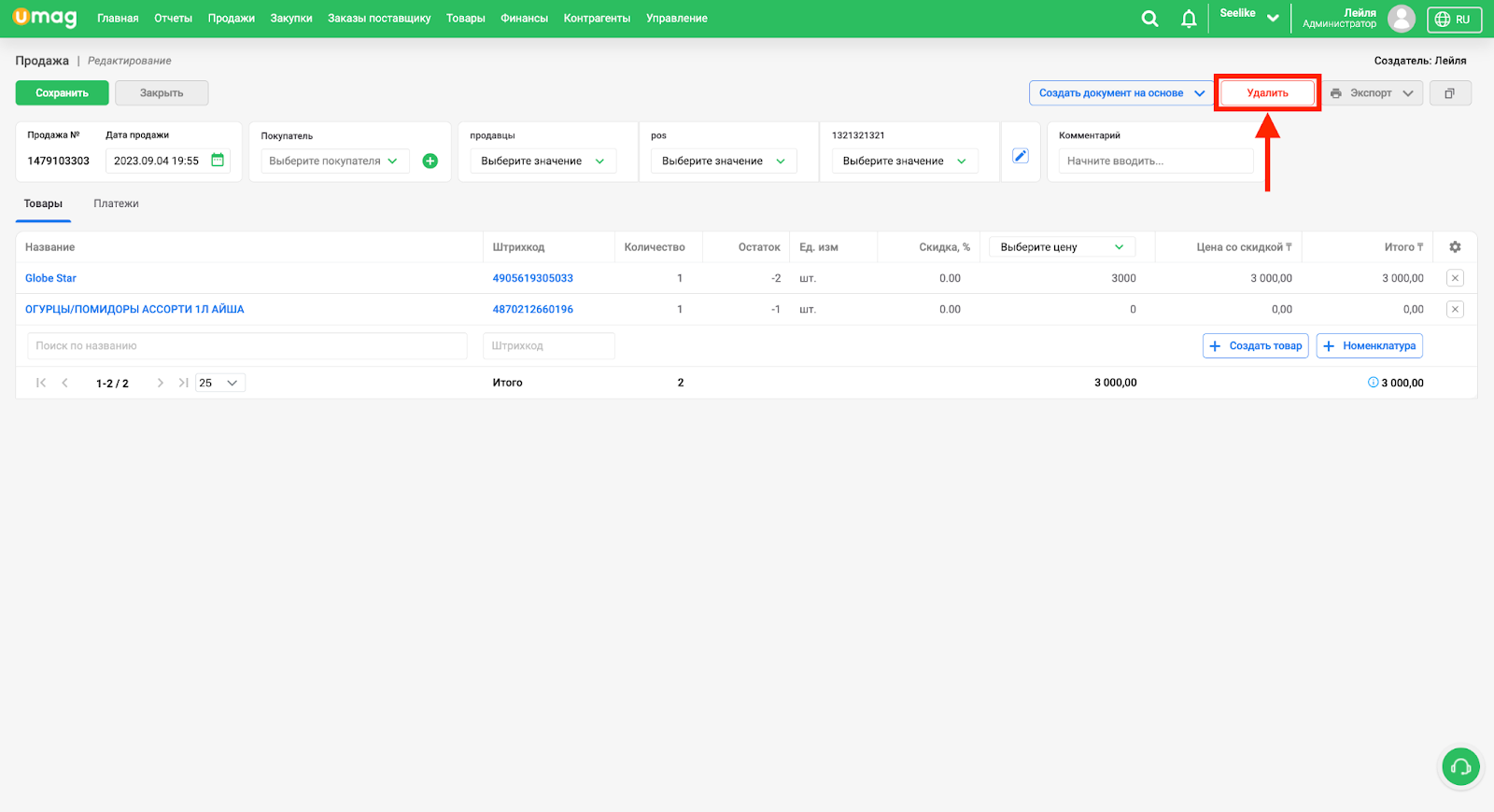Switch language via RU globe button
The height and width of the screenshot is (812, 1494).
pyautogui.click(x=1454, y=19)
